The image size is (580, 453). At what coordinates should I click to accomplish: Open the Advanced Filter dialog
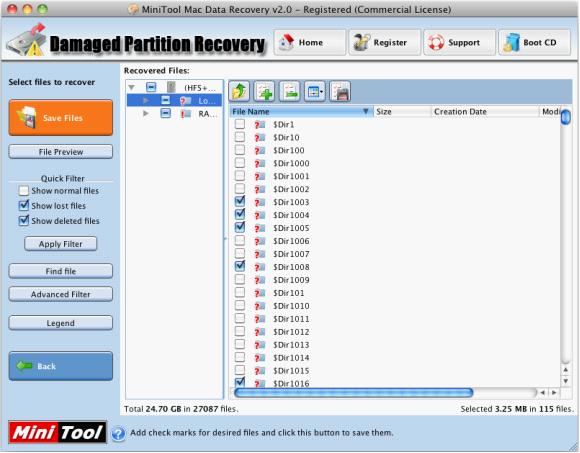coord(61,294)
